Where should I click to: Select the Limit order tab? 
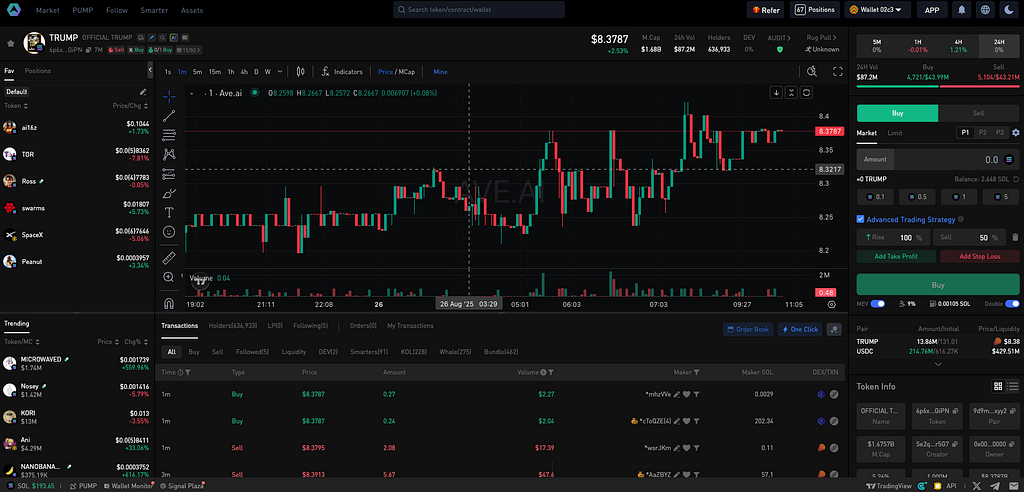[x=895, y=133]
